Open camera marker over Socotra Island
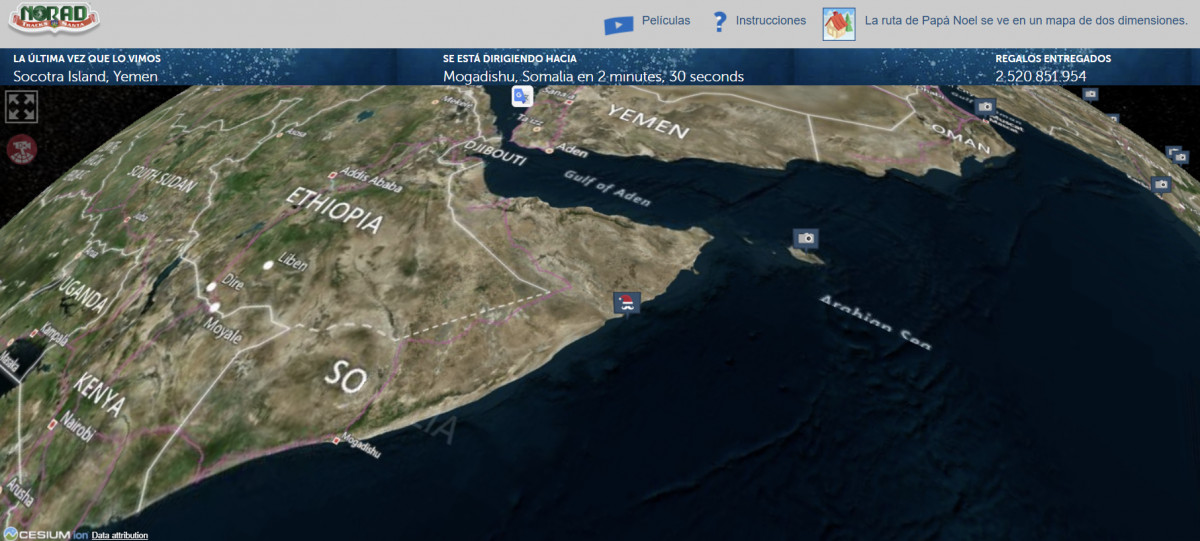This screenshot has width=1200, height=541. (806, 238)
